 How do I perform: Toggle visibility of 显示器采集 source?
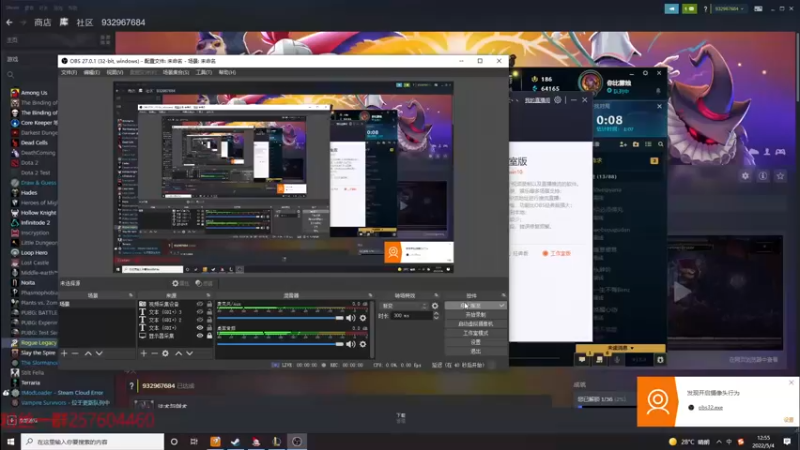[x=199, y=336]
